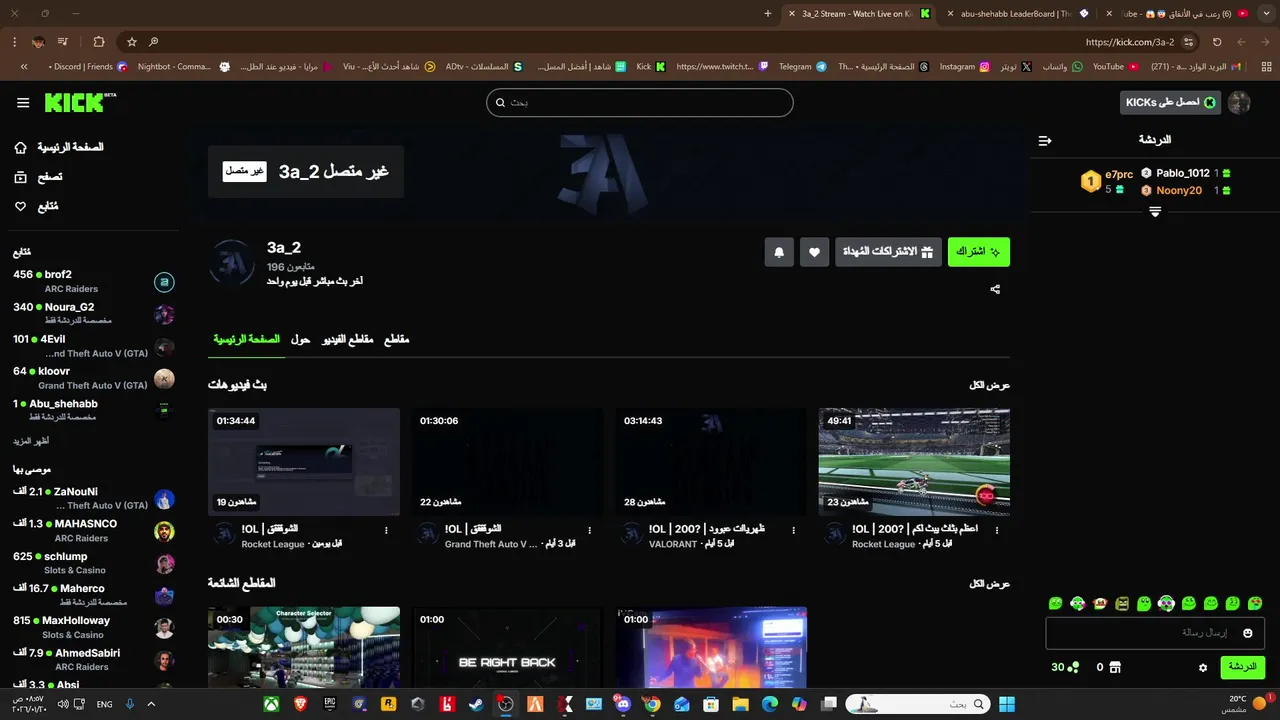Click the share icon below Subscribe button
This screenshot has width=1280, height=720.
pos(995,289)
